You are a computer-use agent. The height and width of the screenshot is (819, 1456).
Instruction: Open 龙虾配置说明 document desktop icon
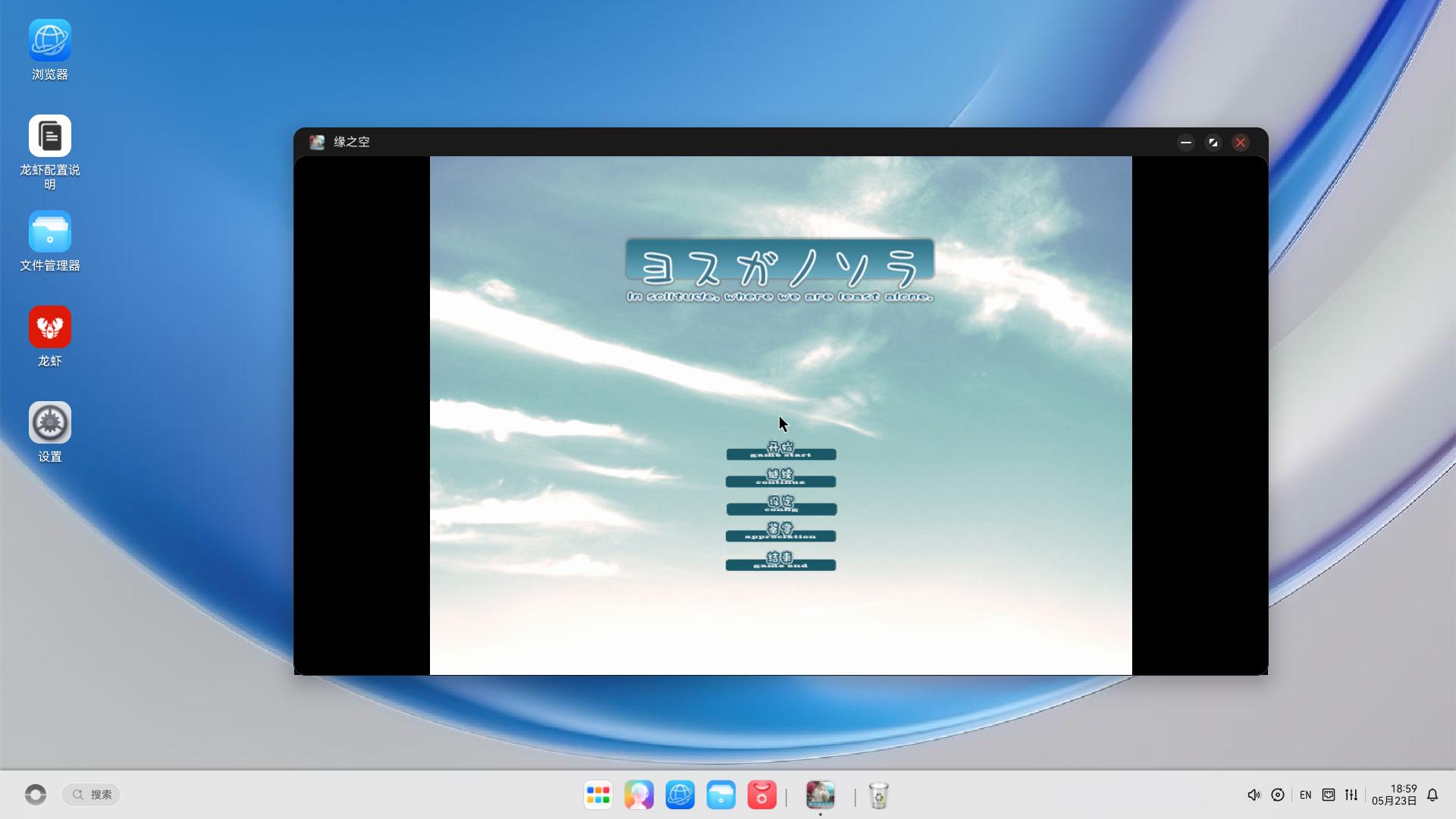(x=50, y=152)
